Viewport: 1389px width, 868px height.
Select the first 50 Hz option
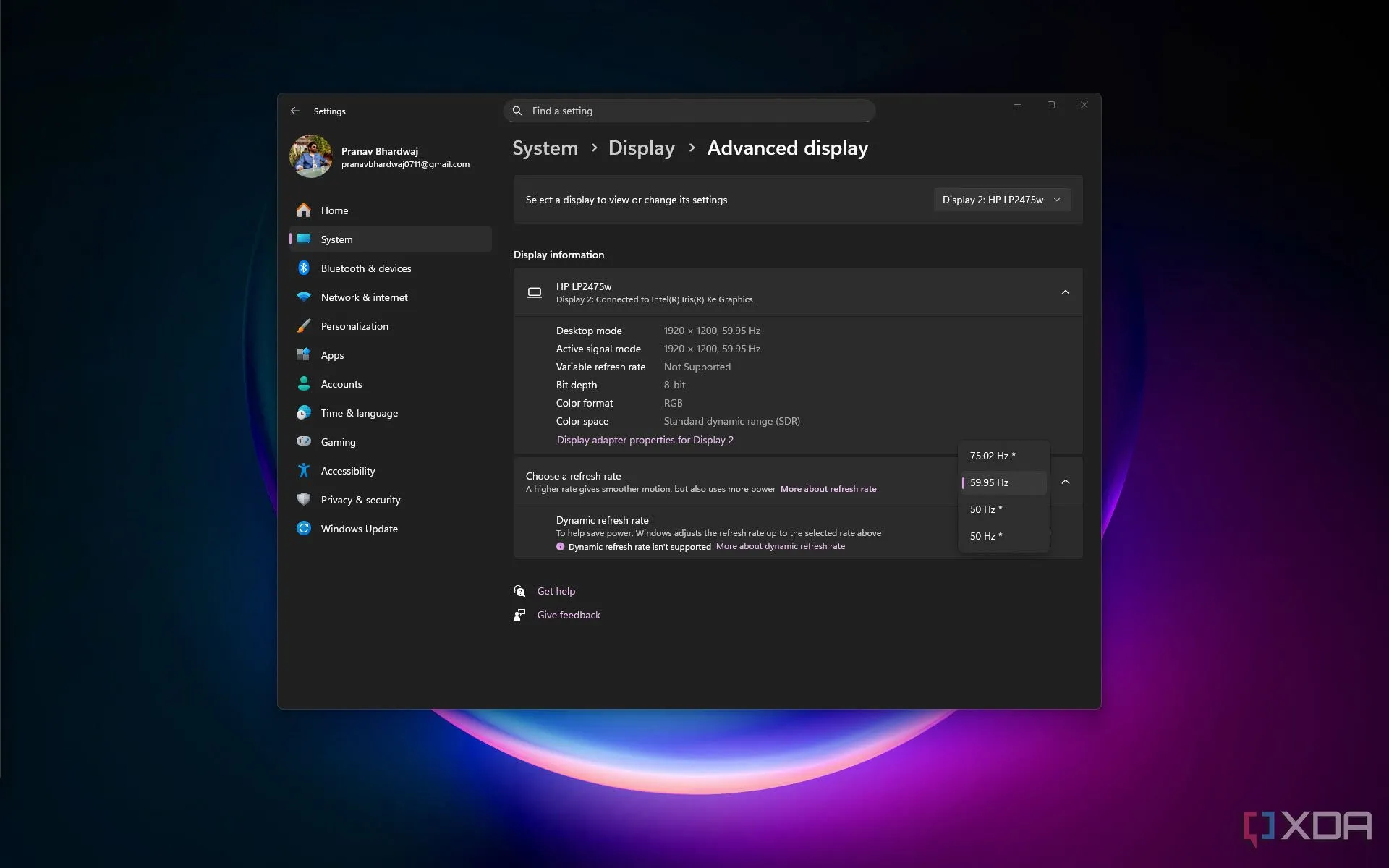tap(1003, 509)
